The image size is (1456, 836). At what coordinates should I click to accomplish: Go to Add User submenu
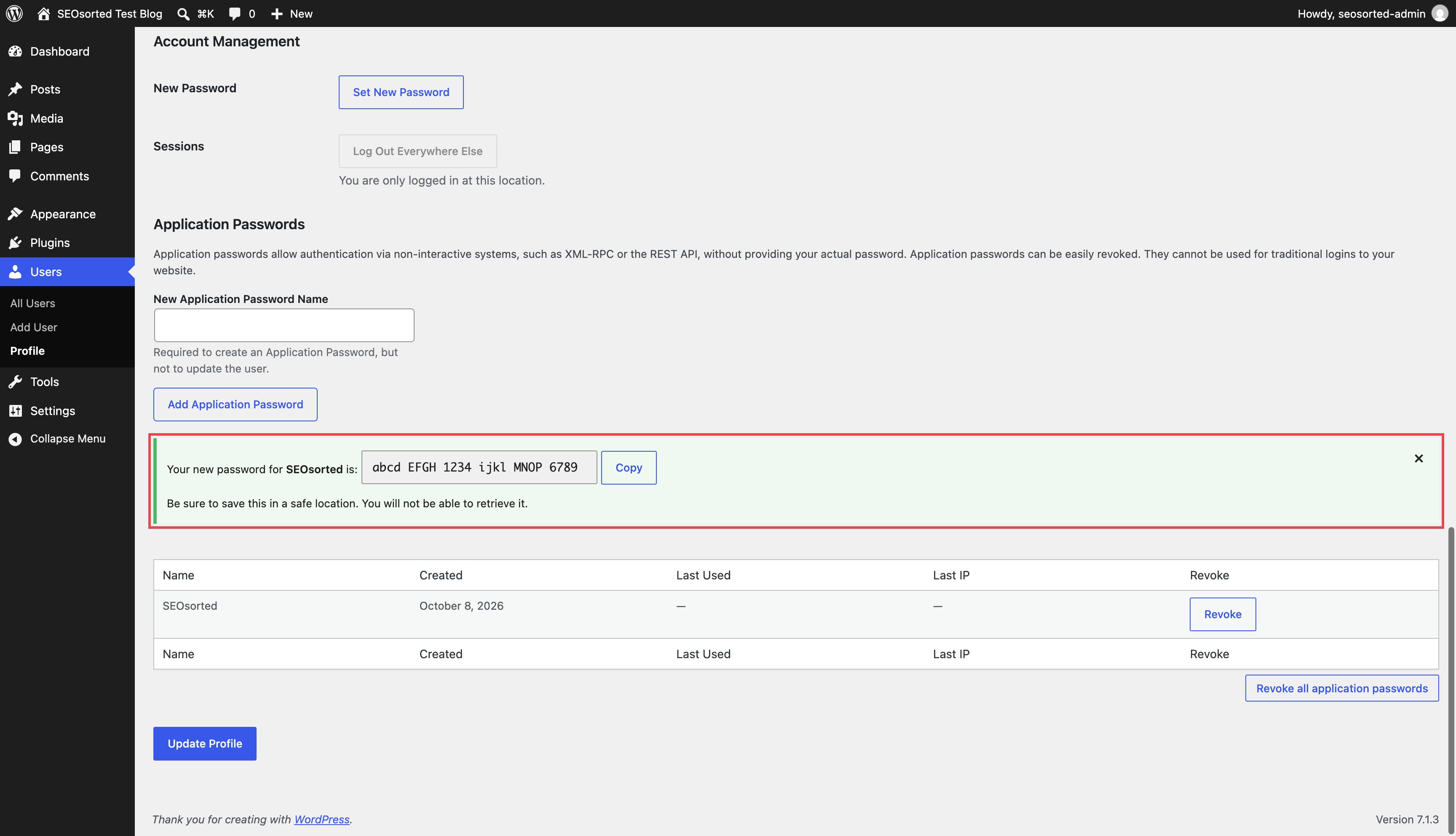coord(34,327)
